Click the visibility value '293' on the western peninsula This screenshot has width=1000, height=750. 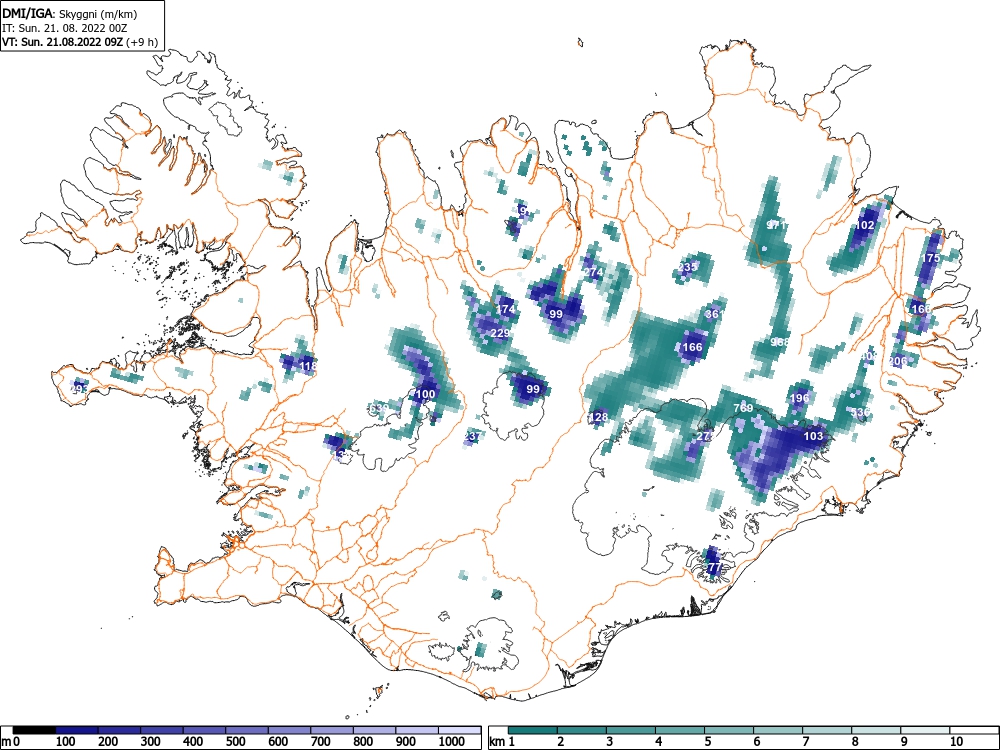[x=80, y=389]
